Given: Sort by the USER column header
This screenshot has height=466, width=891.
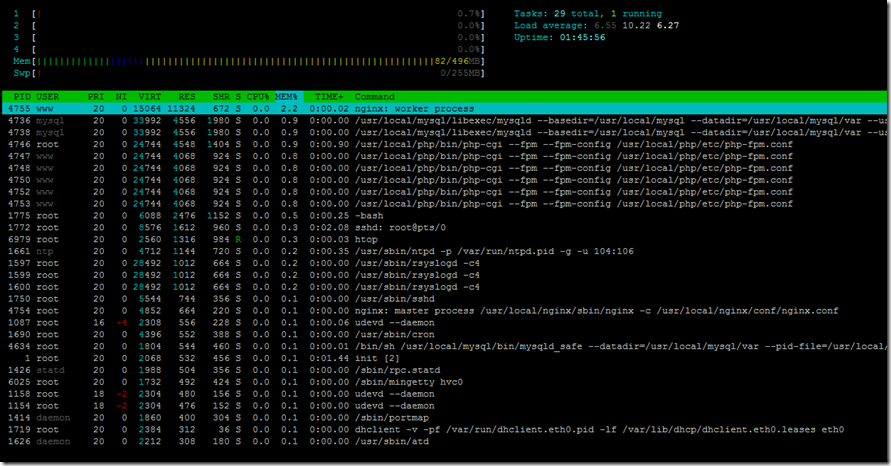Looking at the screenshot, I should point(48,97).
